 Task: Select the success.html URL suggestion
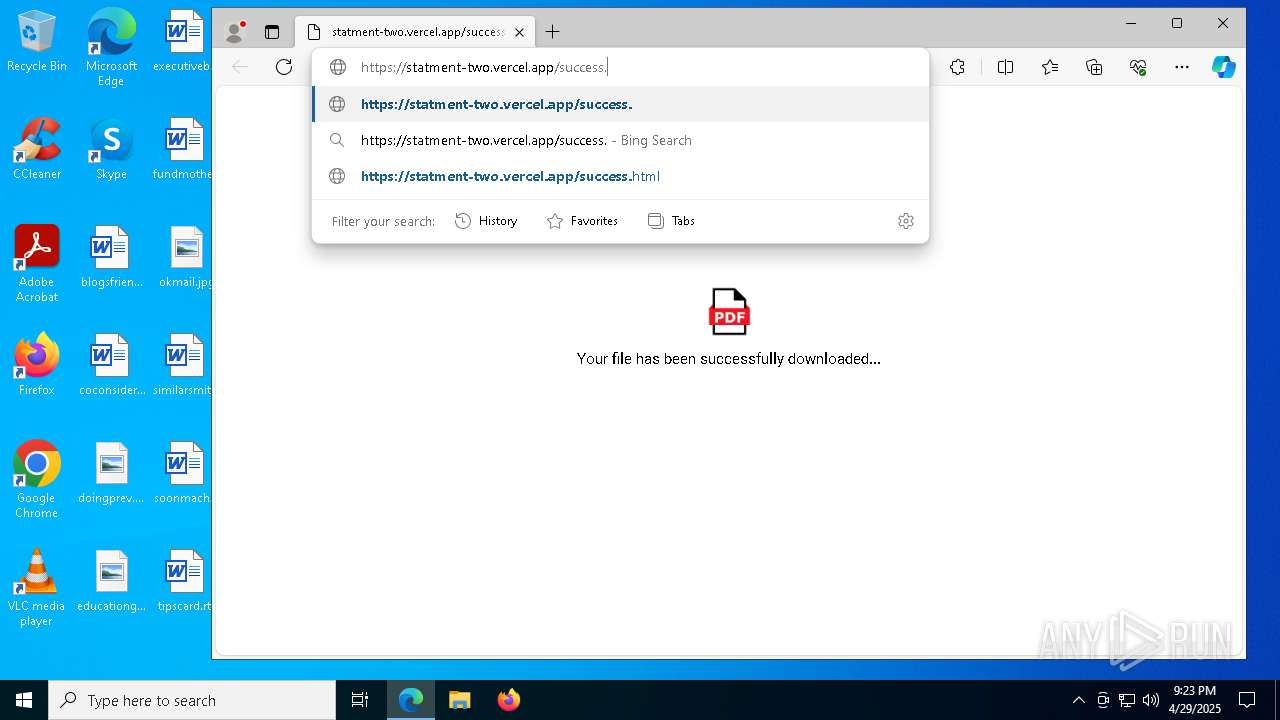[620, 176]
